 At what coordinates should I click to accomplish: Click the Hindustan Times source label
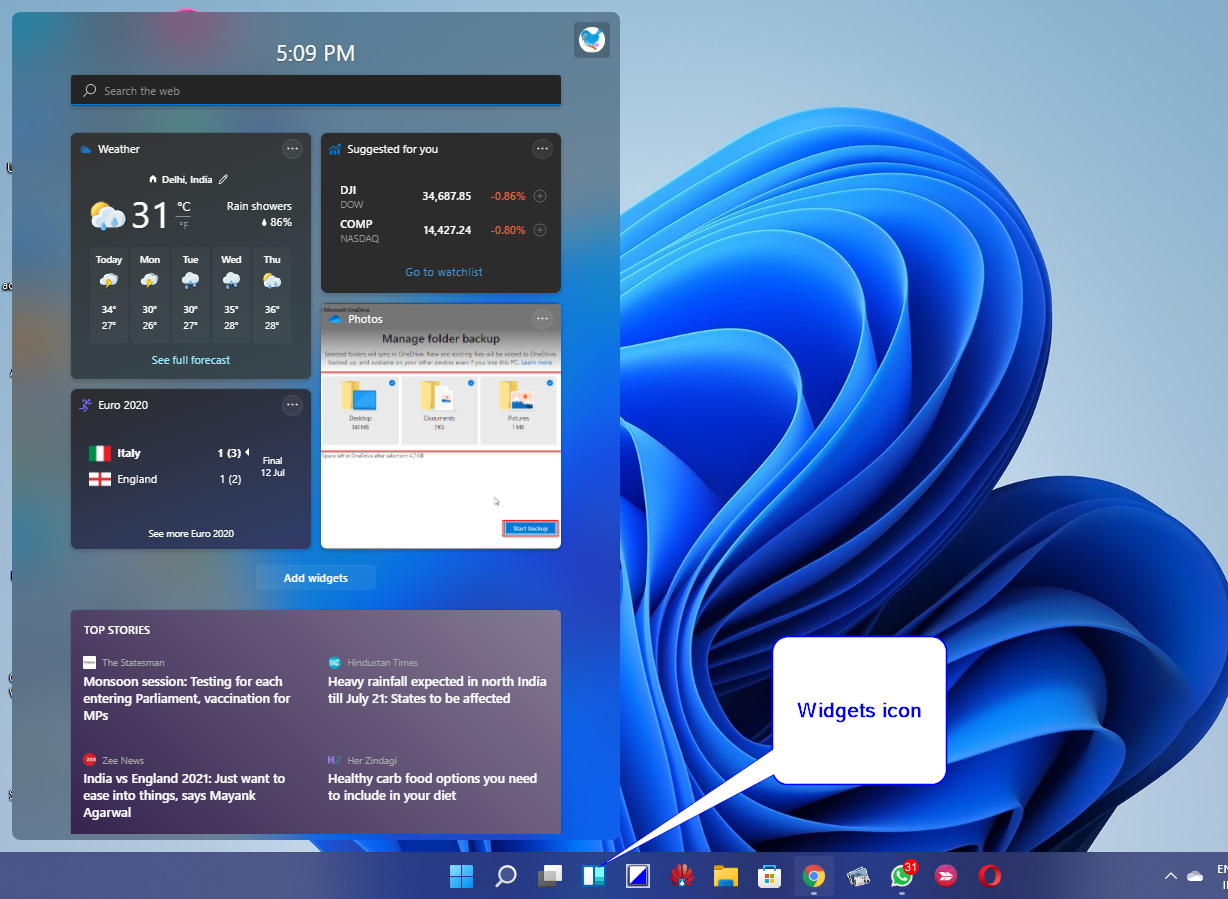382,663
